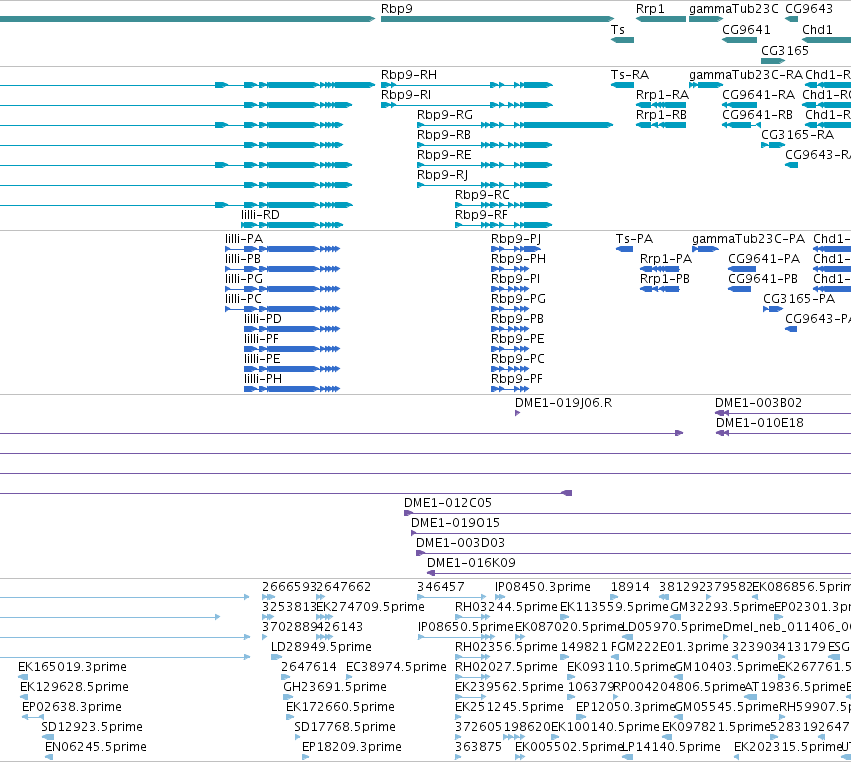This screenshot has width=851, height=762.
Task: Click the SD12923.5prime EST label
Action: coord(92,727)
